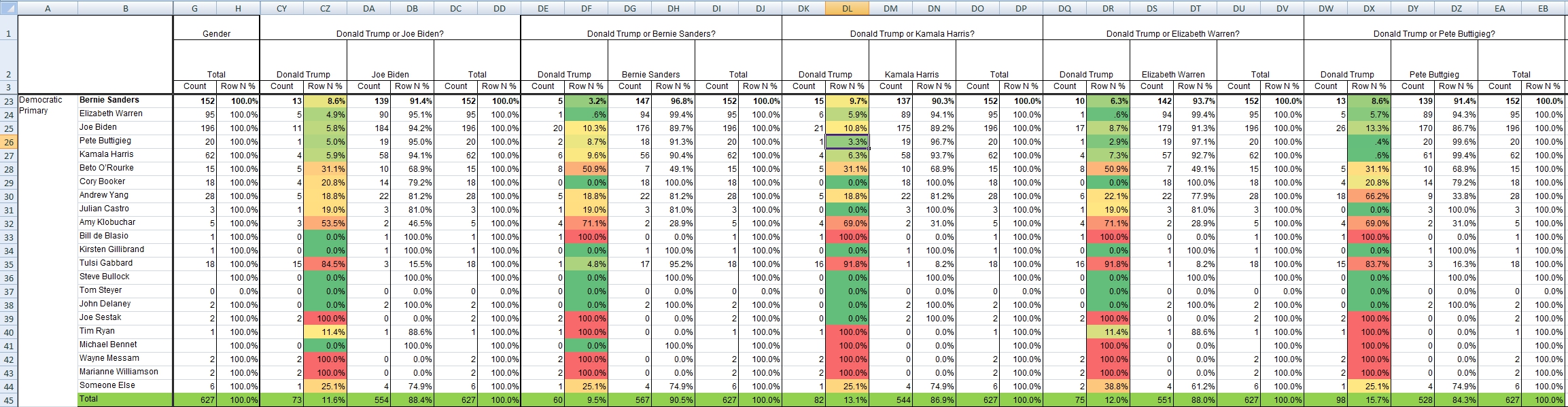Select column header DL

tap(847, 8)
